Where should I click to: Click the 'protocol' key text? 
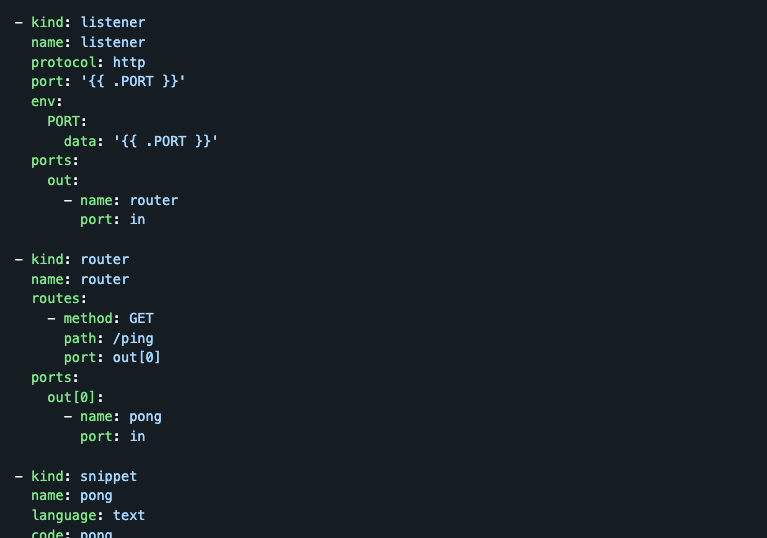[64, 63]
